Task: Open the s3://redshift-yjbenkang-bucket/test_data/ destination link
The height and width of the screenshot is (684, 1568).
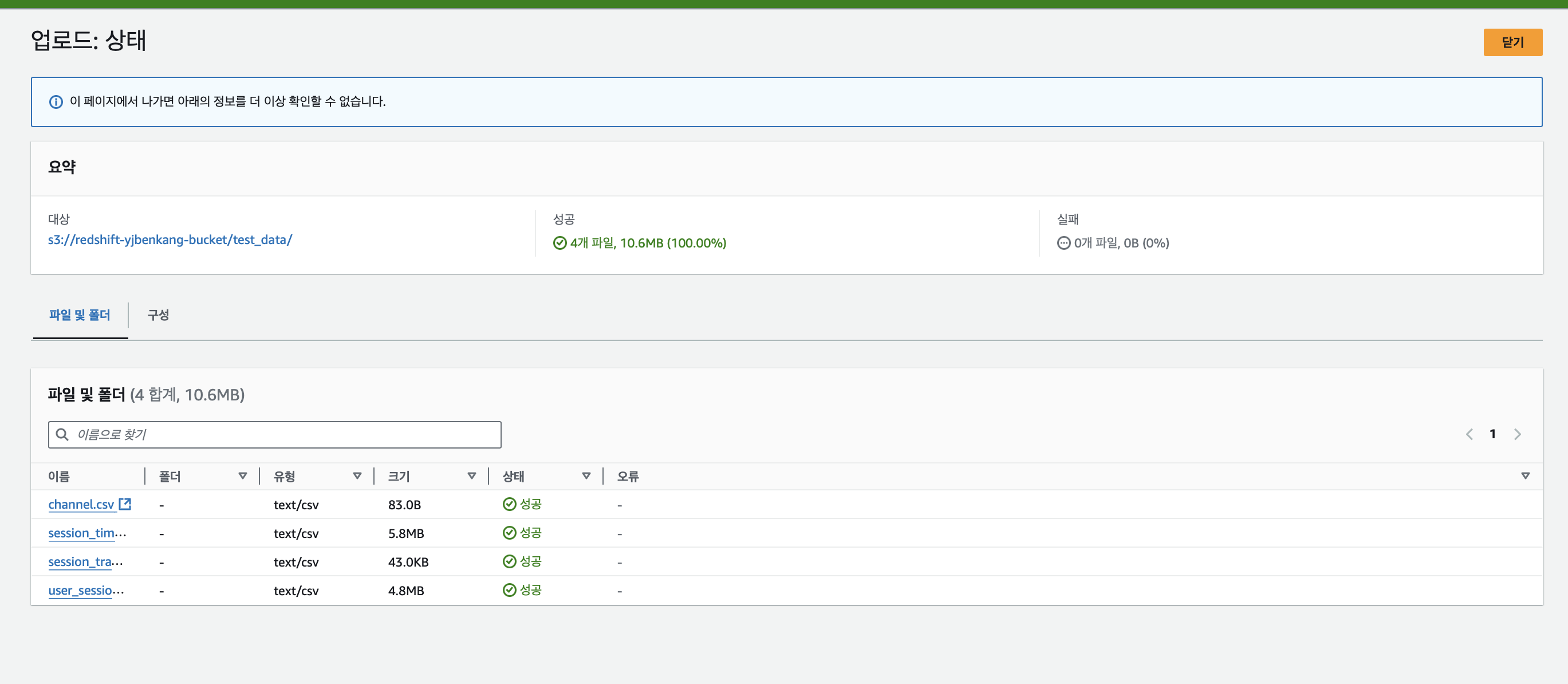Action: pyautogui.click(x=170, y=239)
